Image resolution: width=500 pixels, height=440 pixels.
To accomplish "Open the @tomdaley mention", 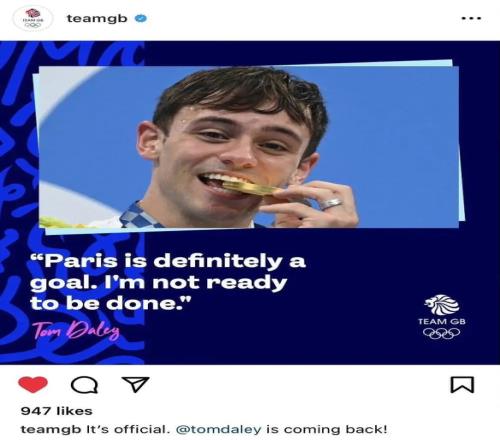I will [x=219, y=429].
